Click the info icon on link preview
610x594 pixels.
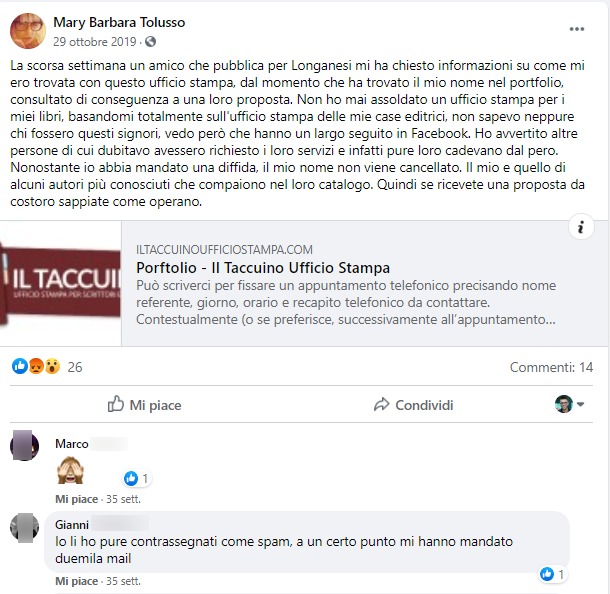click(581, 227)
